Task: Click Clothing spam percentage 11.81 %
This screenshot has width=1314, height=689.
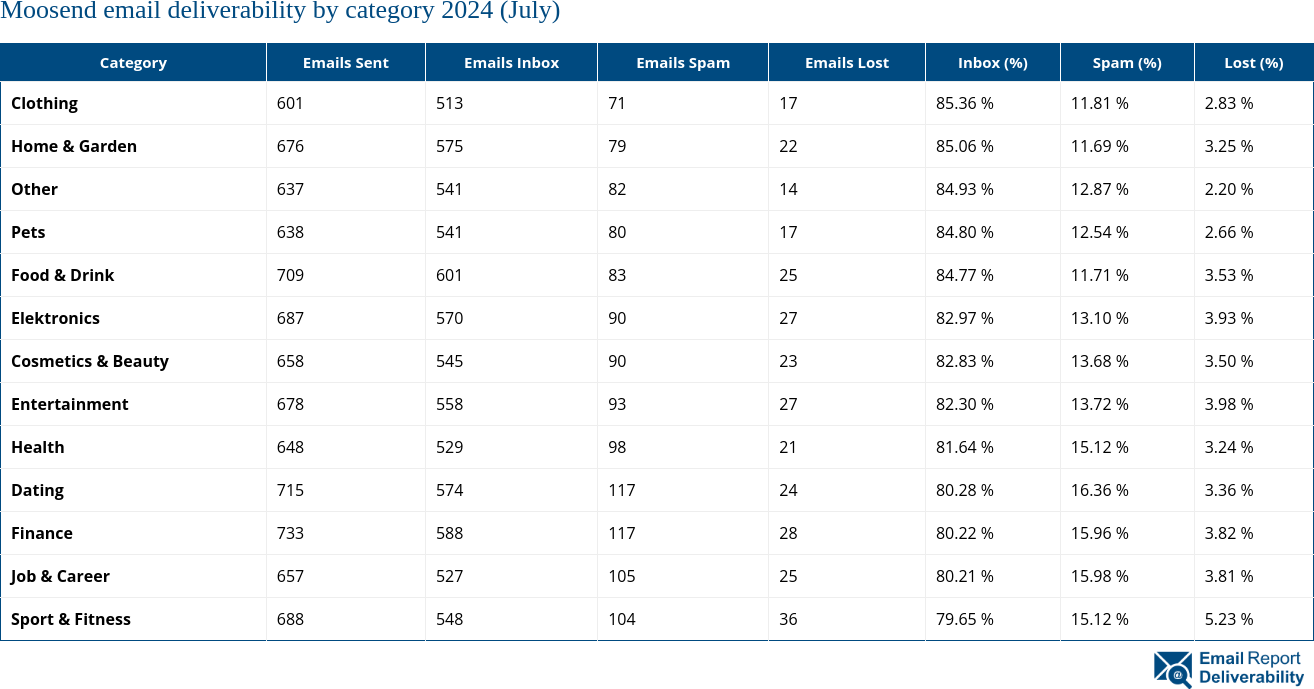Action: tap(1100, 103)
